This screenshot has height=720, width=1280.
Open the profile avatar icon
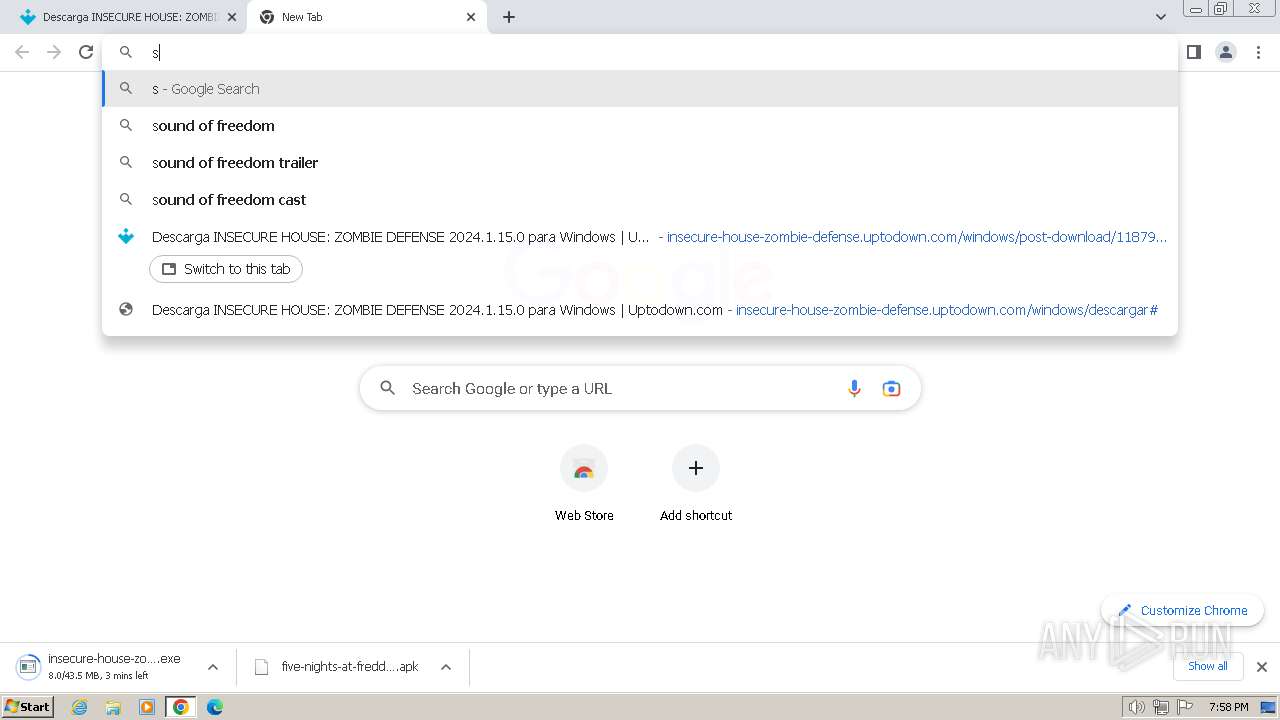(x=1226, y=52)
